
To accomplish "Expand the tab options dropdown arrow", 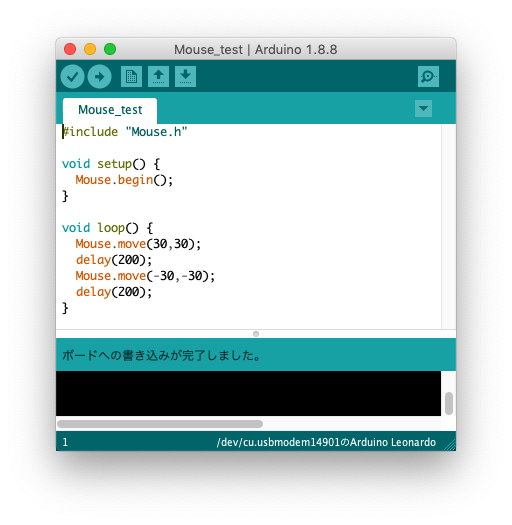I will [423, 108].
